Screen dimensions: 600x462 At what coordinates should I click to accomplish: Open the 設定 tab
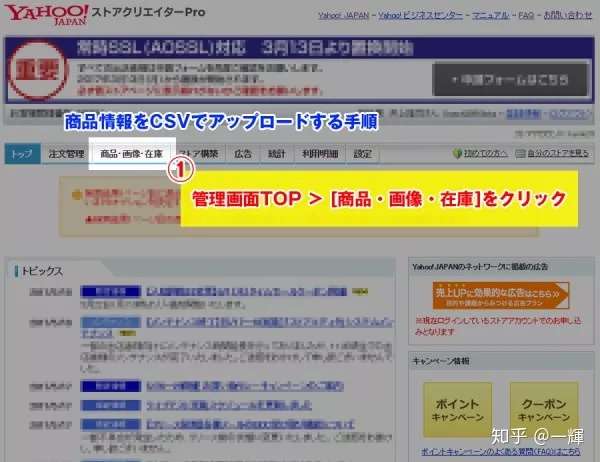[362, 154]
